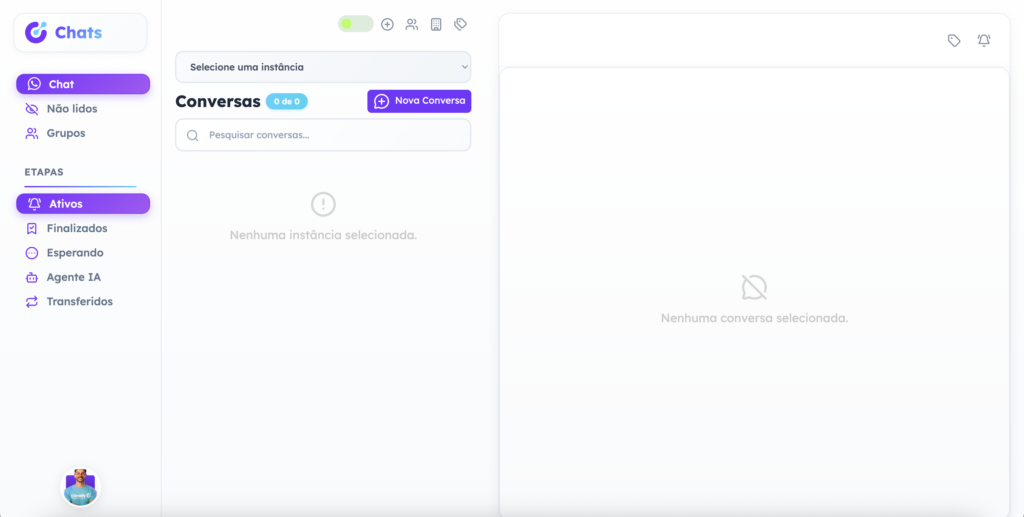Select the Ativos stage
Screen dimensions: 1024x517
[83, 204]
